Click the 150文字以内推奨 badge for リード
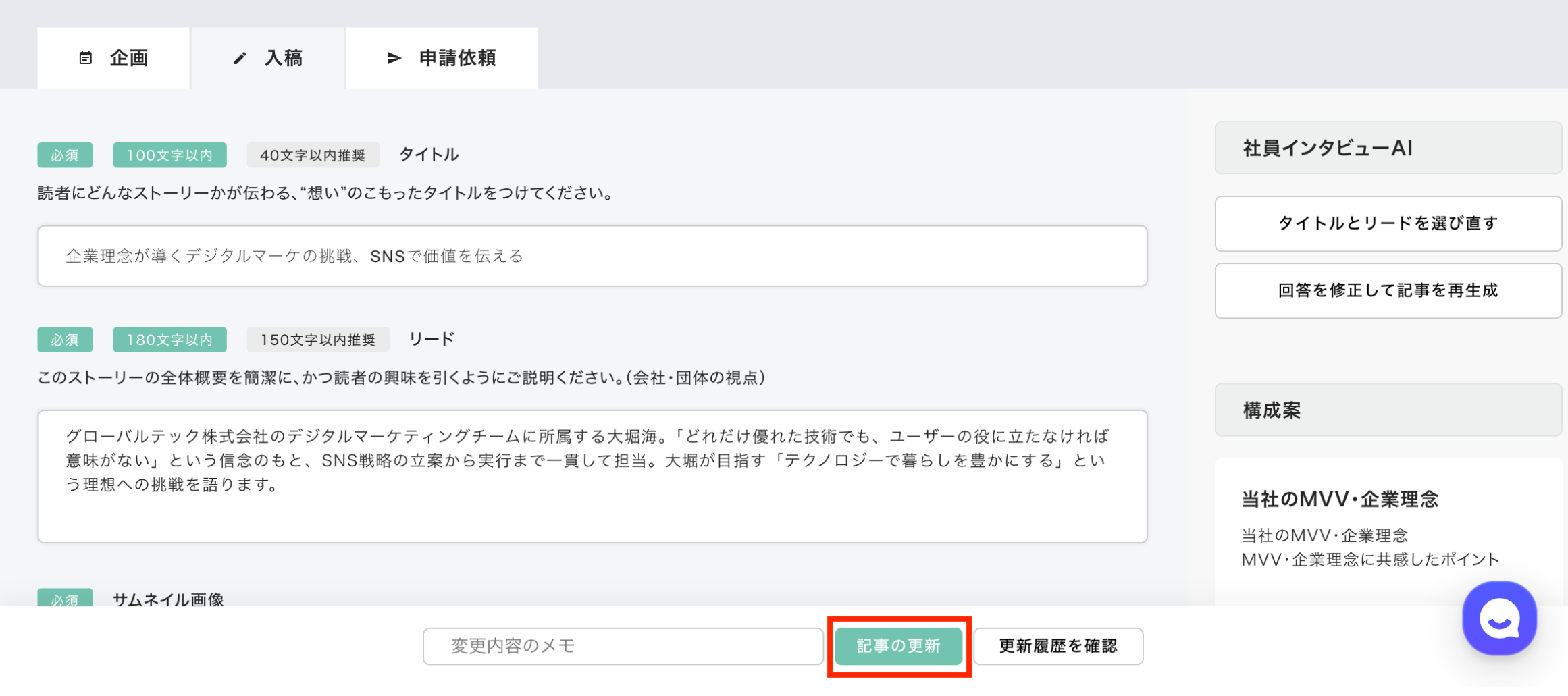This screenshot has width=1568, height=696. (318, 340)
